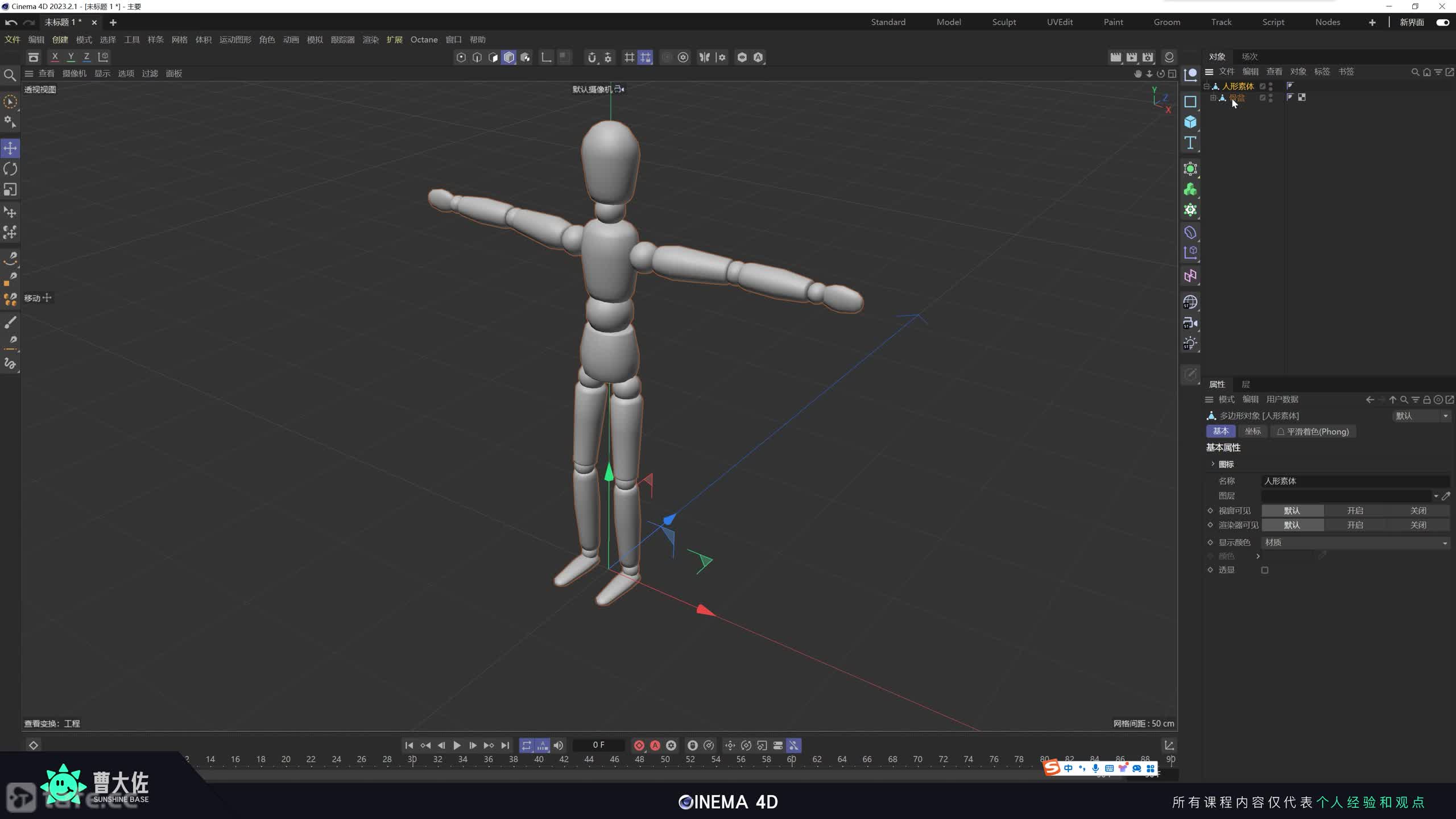Open the 坐标 attribute tab

coord(1252,431)
